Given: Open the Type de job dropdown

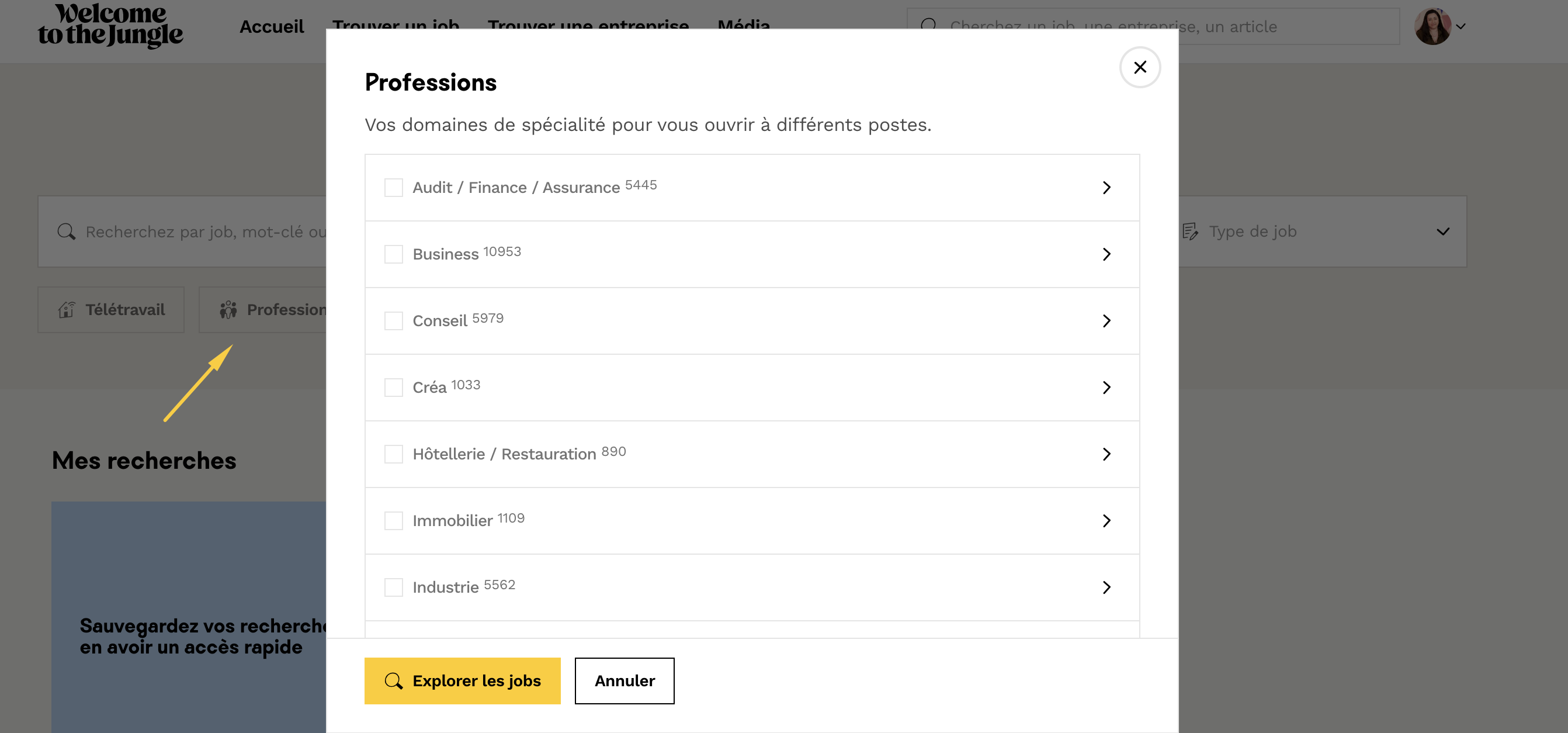Looking at the screenshot, I should 1442,231.
